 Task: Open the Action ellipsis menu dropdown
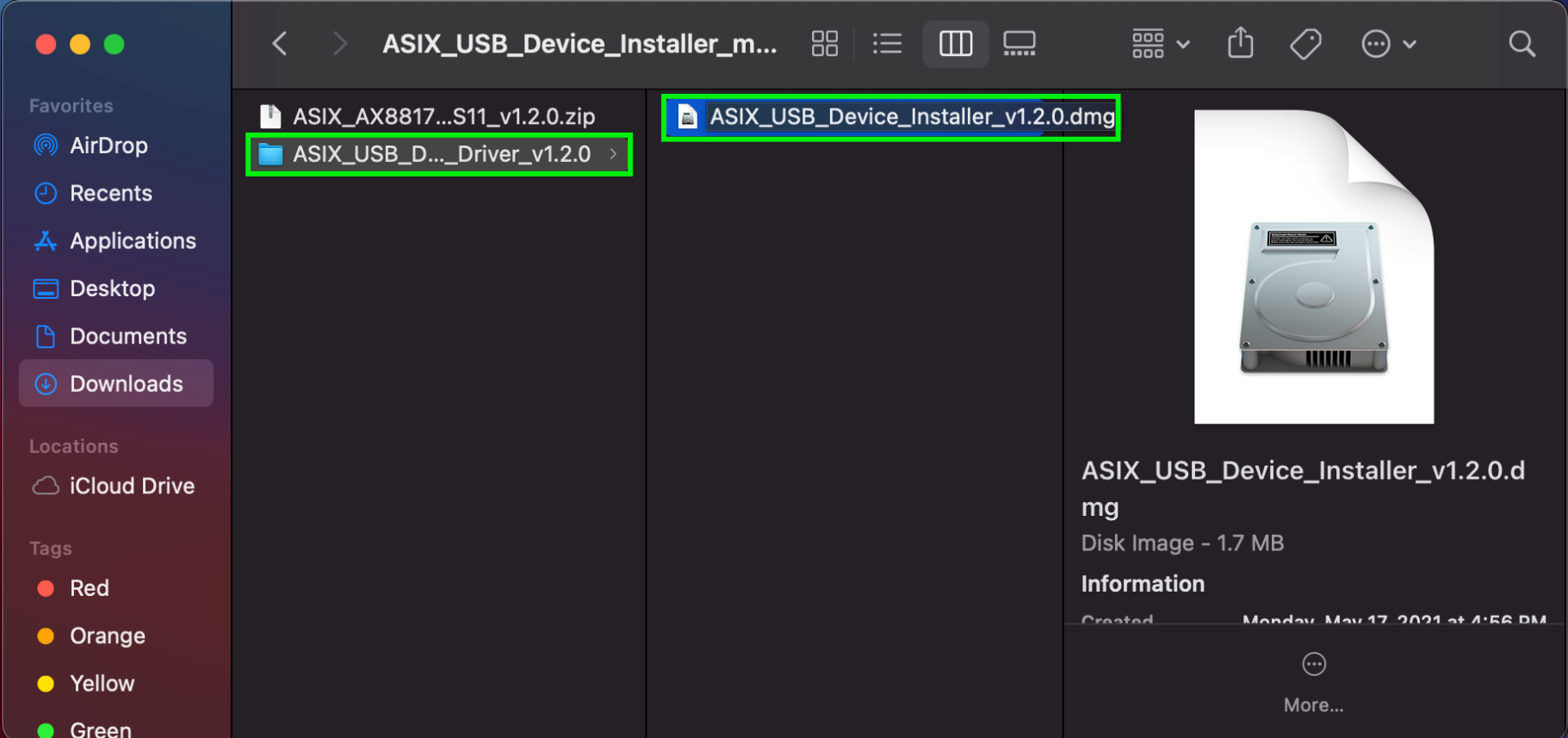tap(1388, 44)
